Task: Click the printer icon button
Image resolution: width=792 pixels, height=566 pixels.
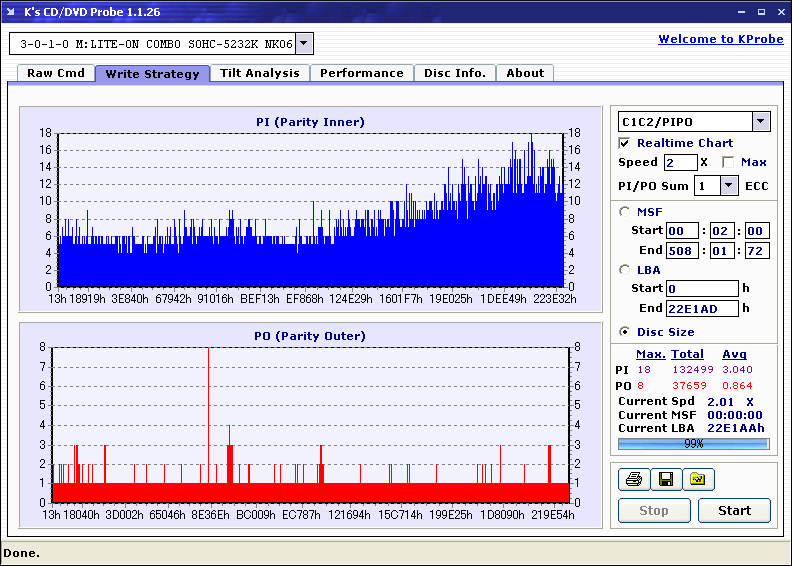Action: coord(634,480)
